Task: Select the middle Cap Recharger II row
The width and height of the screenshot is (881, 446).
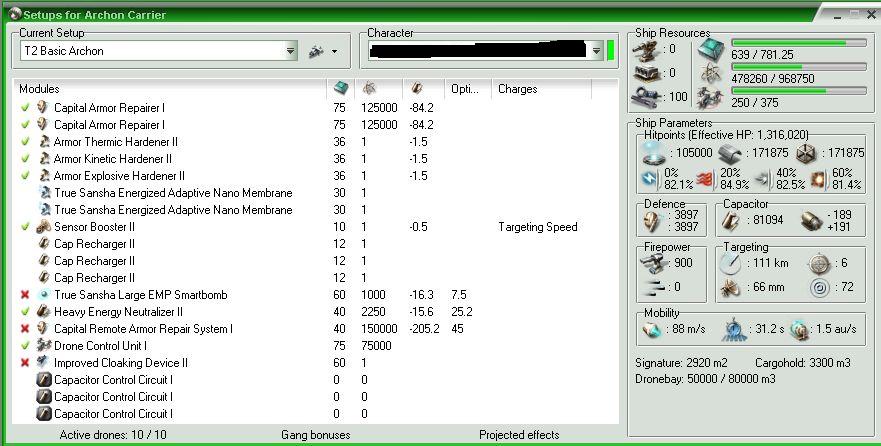Action: pos(315,261)
